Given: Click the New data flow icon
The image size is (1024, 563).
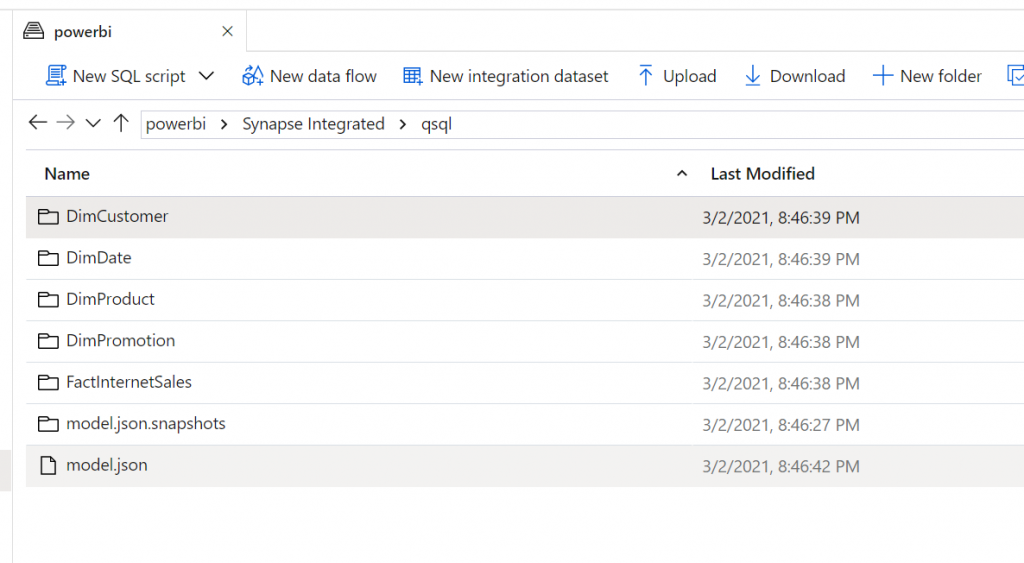Looking at the screenshot, I should 253,76.
